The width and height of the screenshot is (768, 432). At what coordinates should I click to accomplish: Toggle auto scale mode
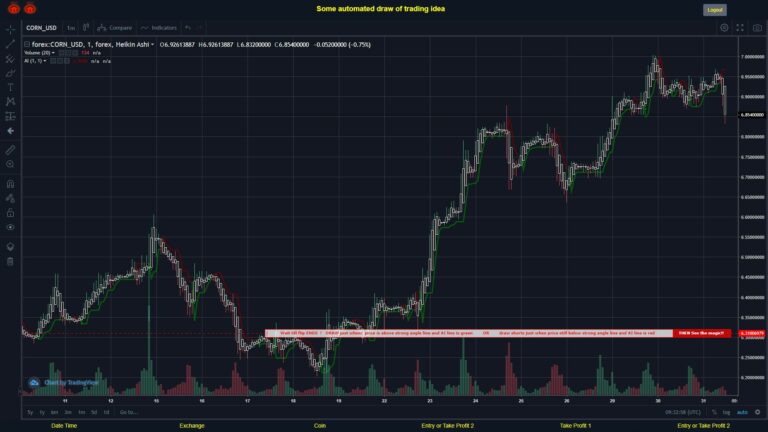pos(743,412)
